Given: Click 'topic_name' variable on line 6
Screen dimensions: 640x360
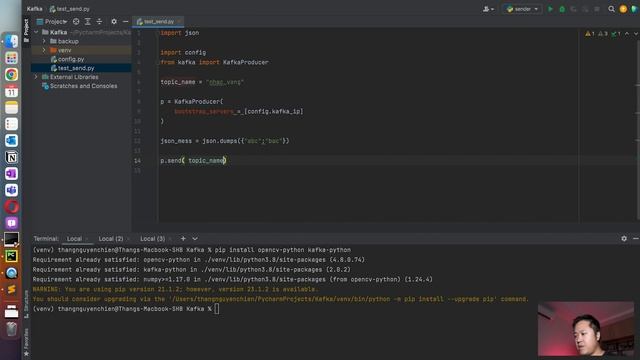Looking at the screenshot, I should click(178, 82).
